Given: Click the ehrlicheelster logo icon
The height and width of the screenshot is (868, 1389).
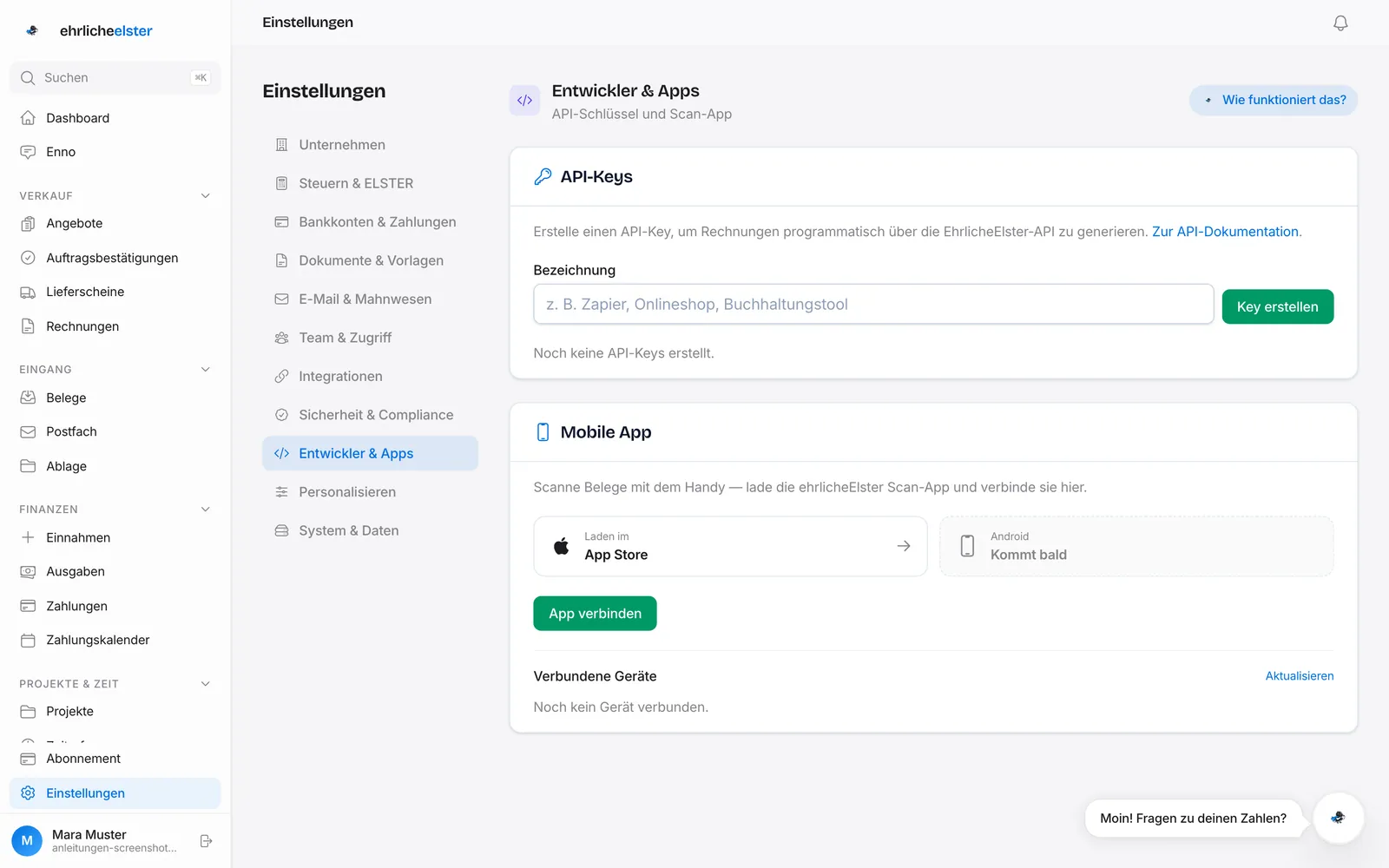Looking at the screenshot, I should pos(32,30).
